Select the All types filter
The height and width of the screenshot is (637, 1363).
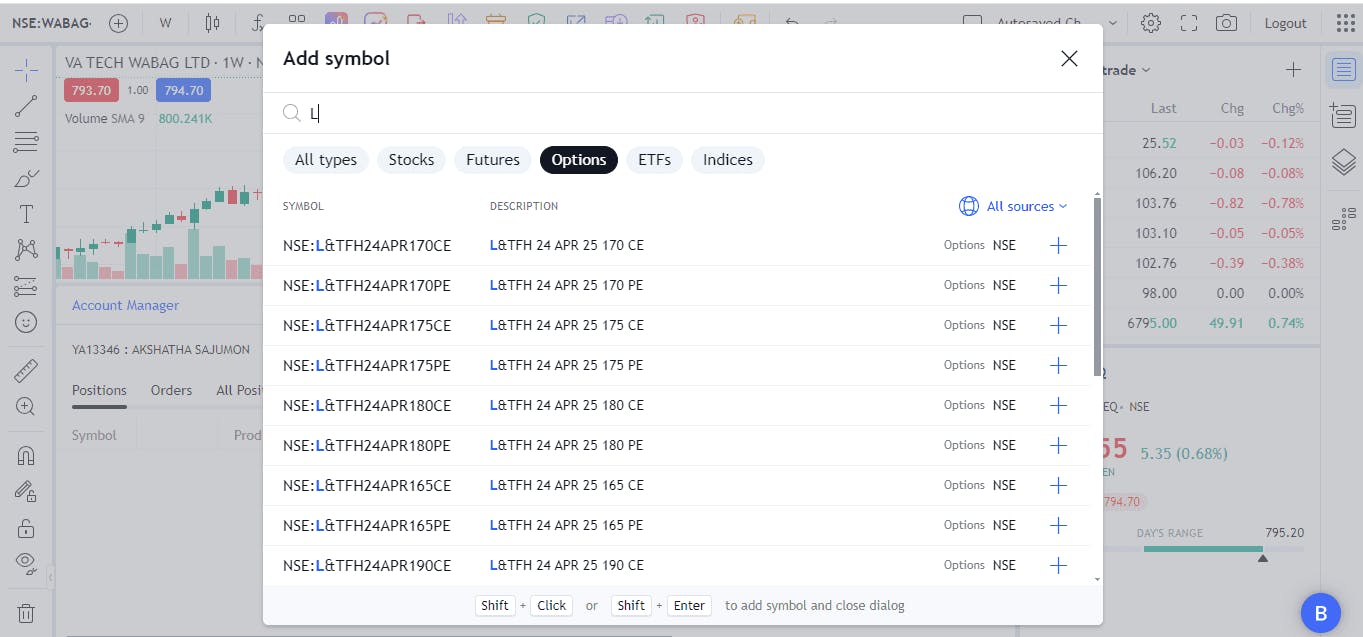(x=326, y=160)
